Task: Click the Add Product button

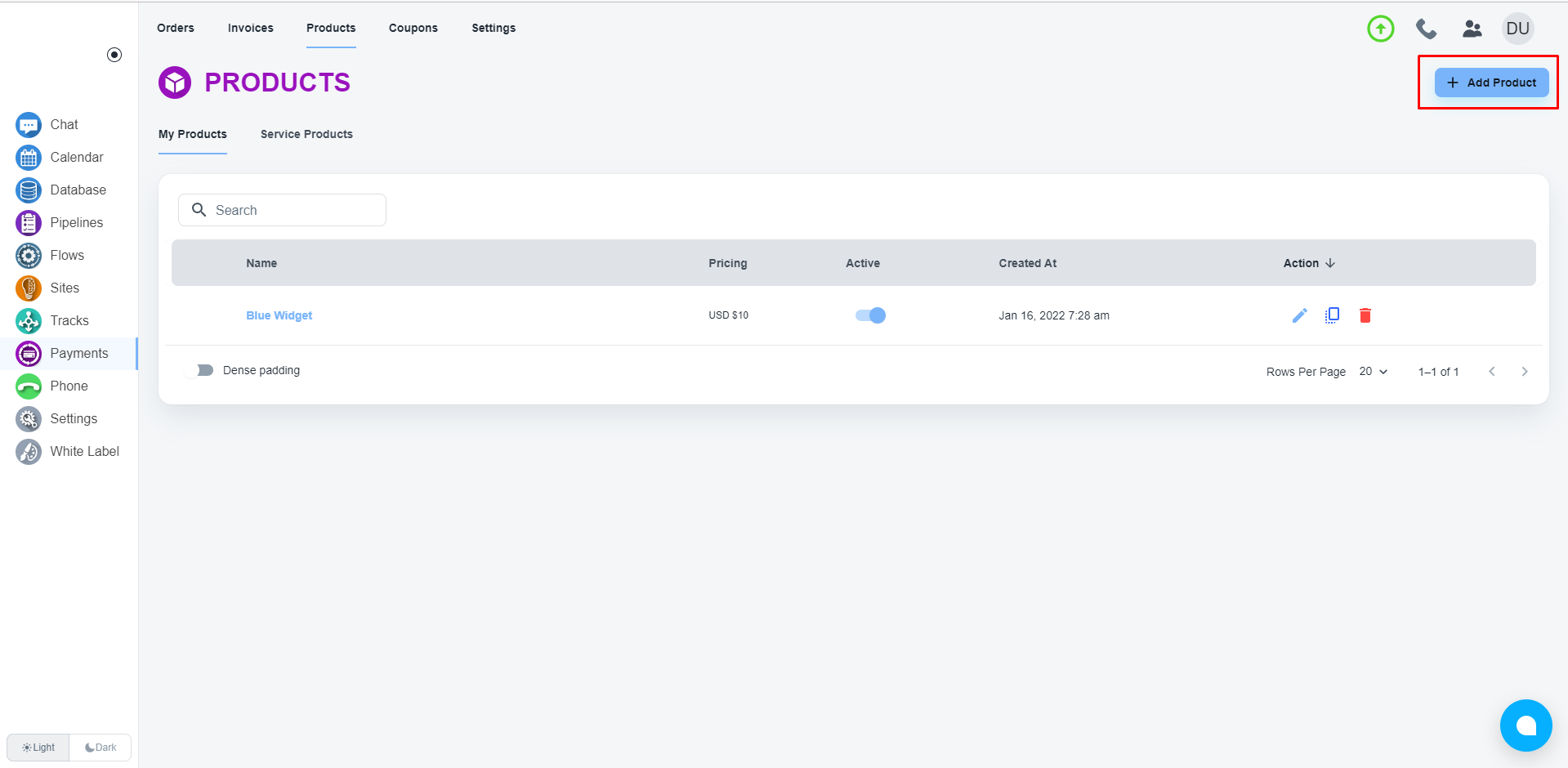Action: (x=1491, y=83)
